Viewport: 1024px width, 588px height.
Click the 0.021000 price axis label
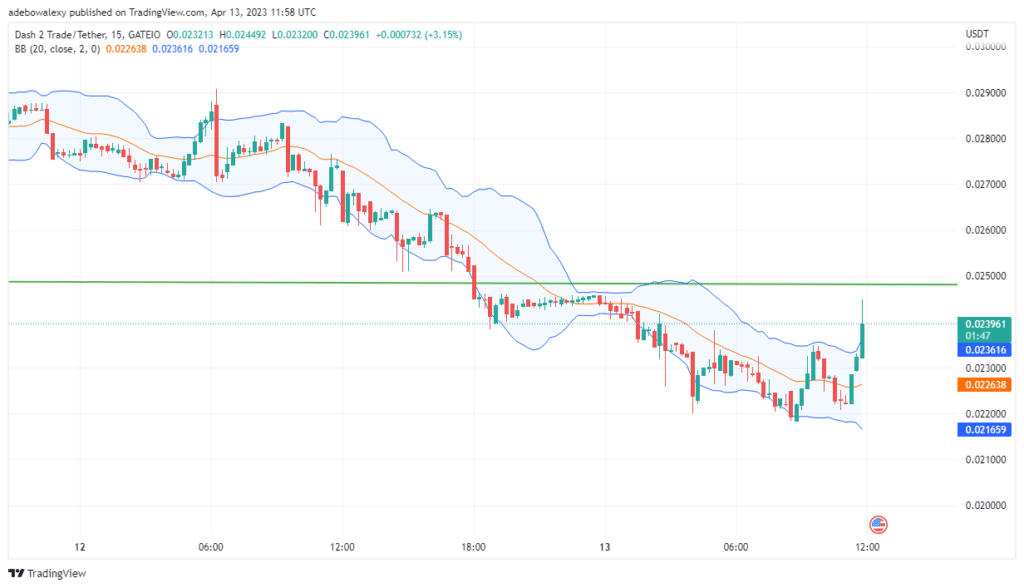click(985, 459)
